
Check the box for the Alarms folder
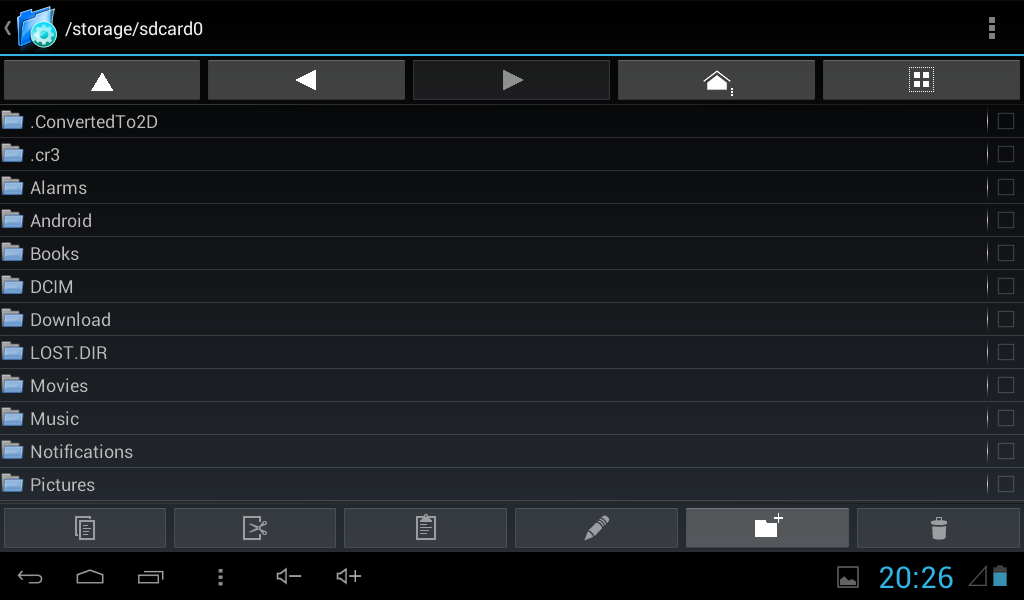click(1006, 187)
